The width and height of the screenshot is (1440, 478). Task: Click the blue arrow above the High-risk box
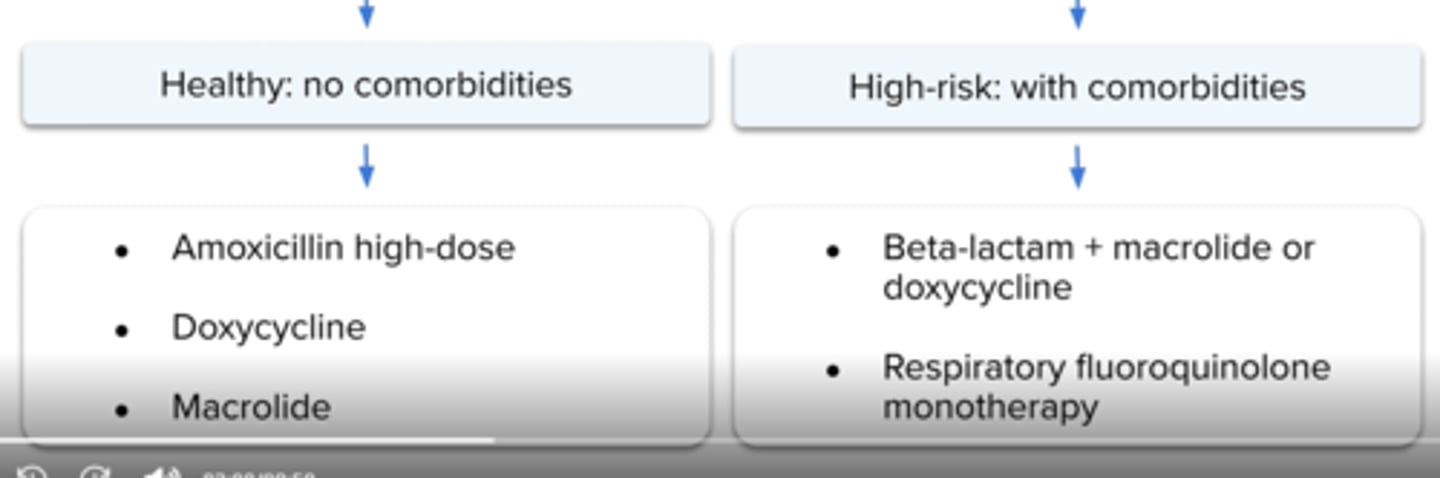(1077, 13)
